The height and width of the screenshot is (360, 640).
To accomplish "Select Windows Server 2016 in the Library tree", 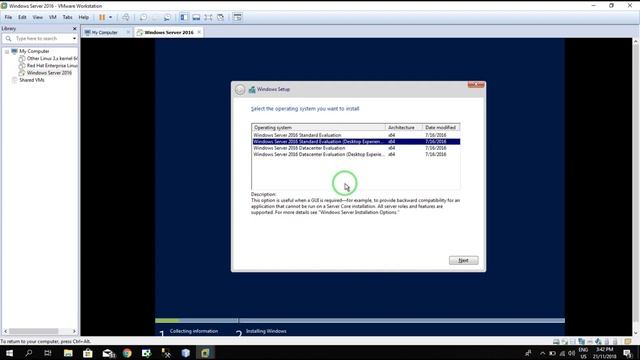I will pos(49,73).
